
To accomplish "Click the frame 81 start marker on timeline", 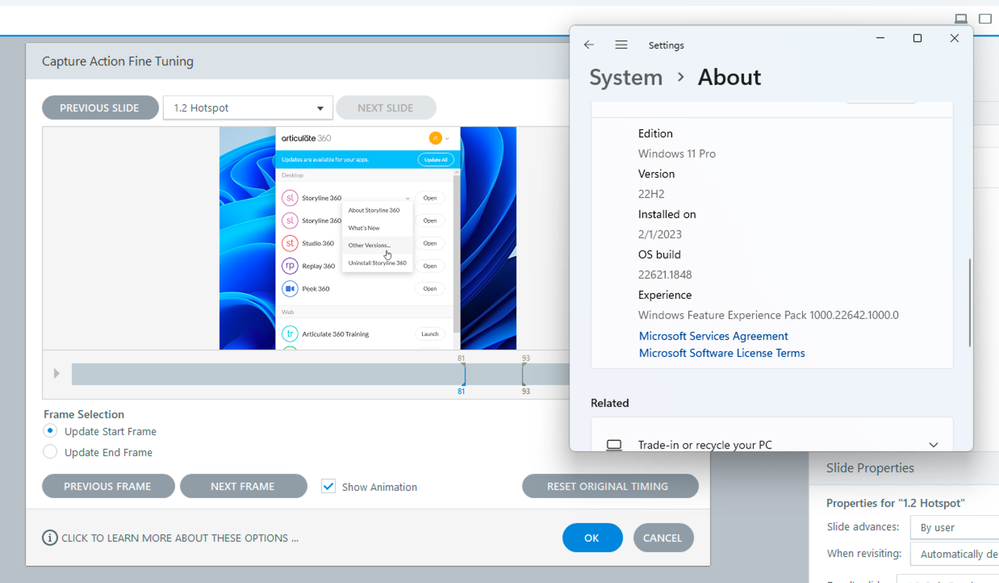I will coord(462,374).
